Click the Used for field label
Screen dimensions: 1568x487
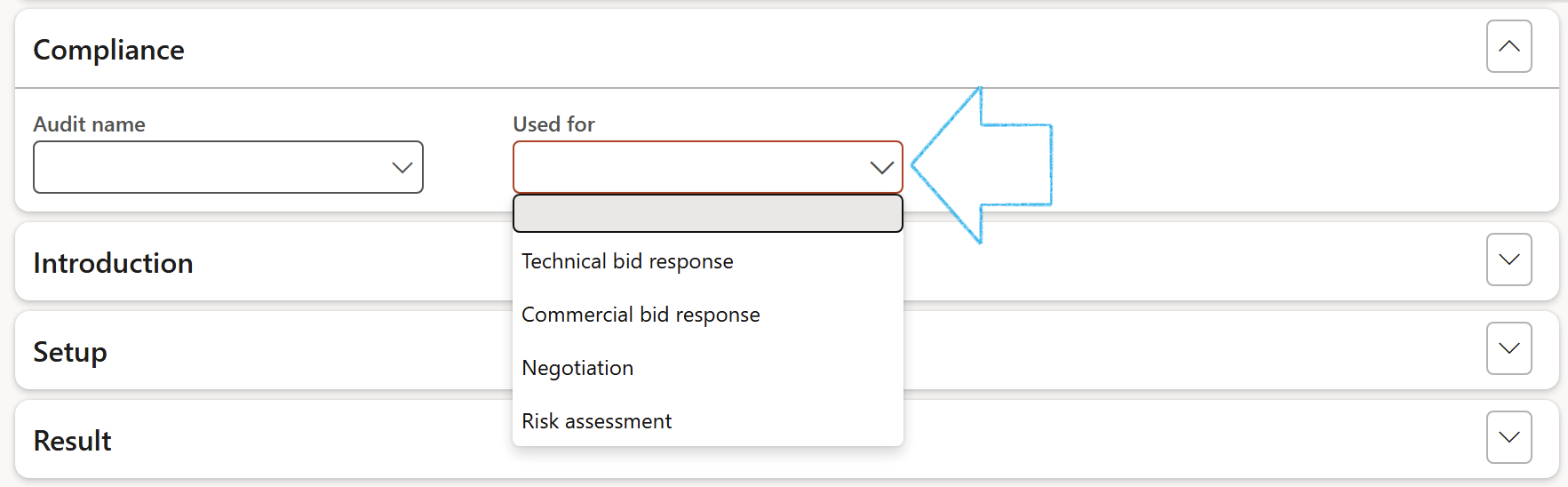[x=553, y=124]
